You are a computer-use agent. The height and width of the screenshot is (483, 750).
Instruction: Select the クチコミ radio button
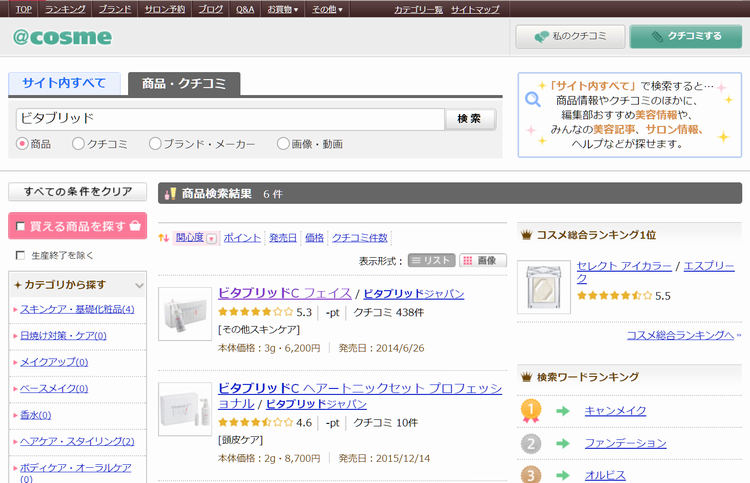pyautogui.click(x=78, y=143)
